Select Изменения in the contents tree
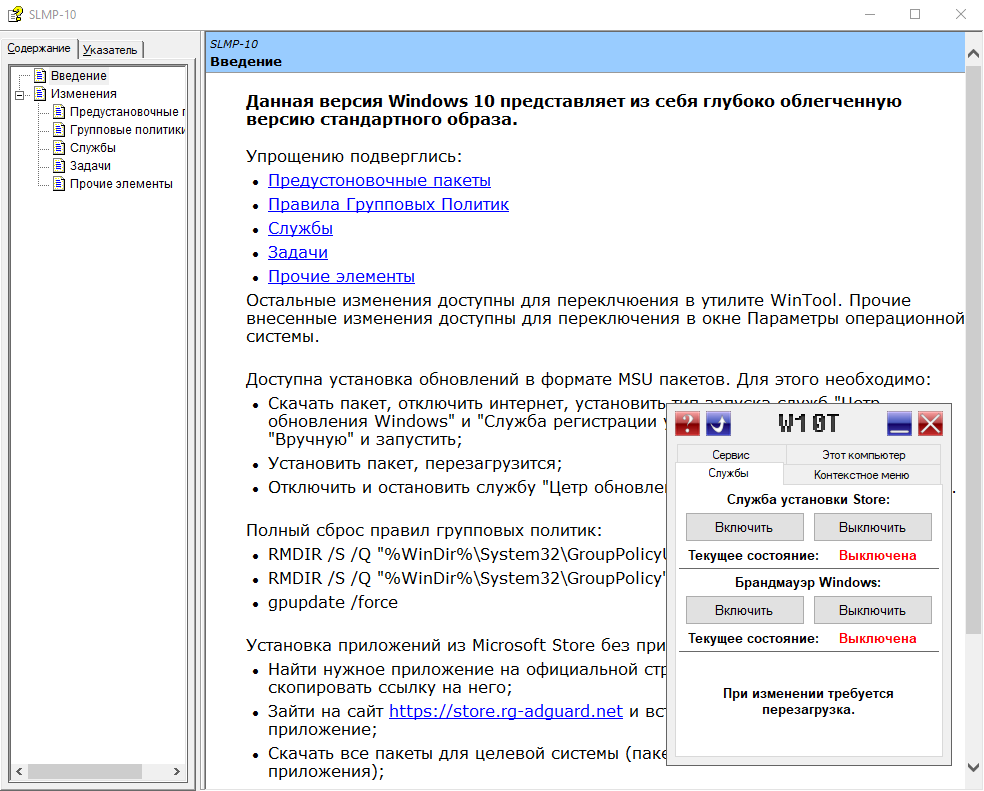 pyautogui.click(x=83, y=94)
